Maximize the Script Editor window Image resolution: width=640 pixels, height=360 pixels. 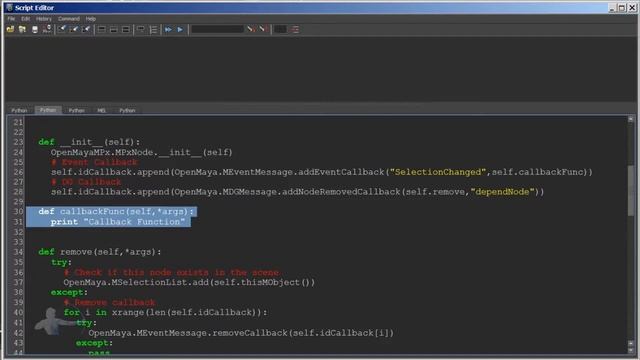[622, 8]
